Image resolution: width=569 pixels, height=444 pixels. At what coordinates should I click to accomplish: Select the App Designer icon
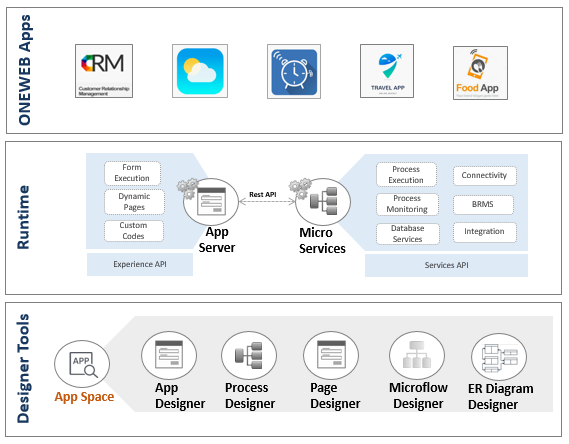[x=169, y=355]
